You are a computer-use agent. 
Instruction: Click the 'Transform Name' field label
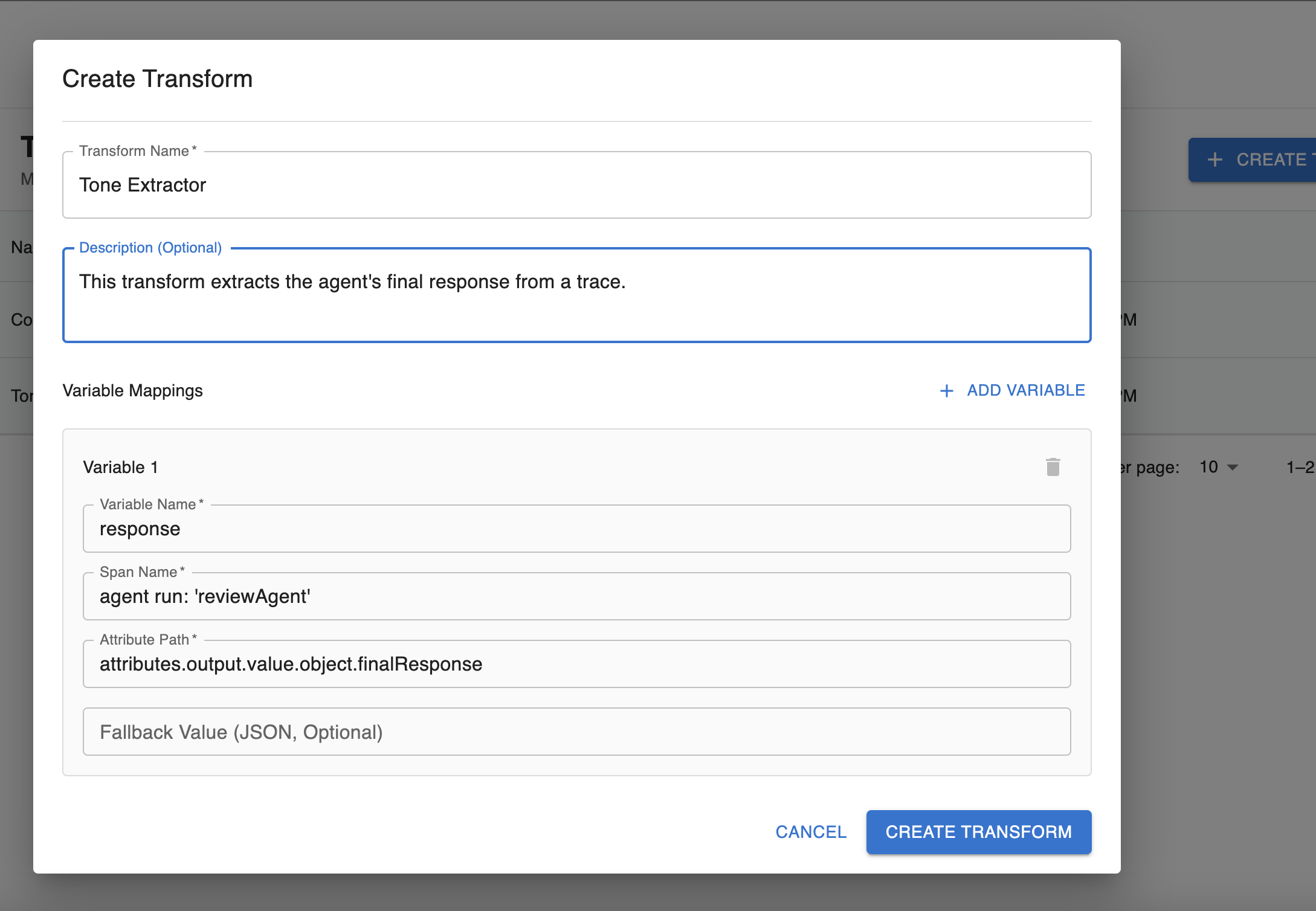(134, 151)
